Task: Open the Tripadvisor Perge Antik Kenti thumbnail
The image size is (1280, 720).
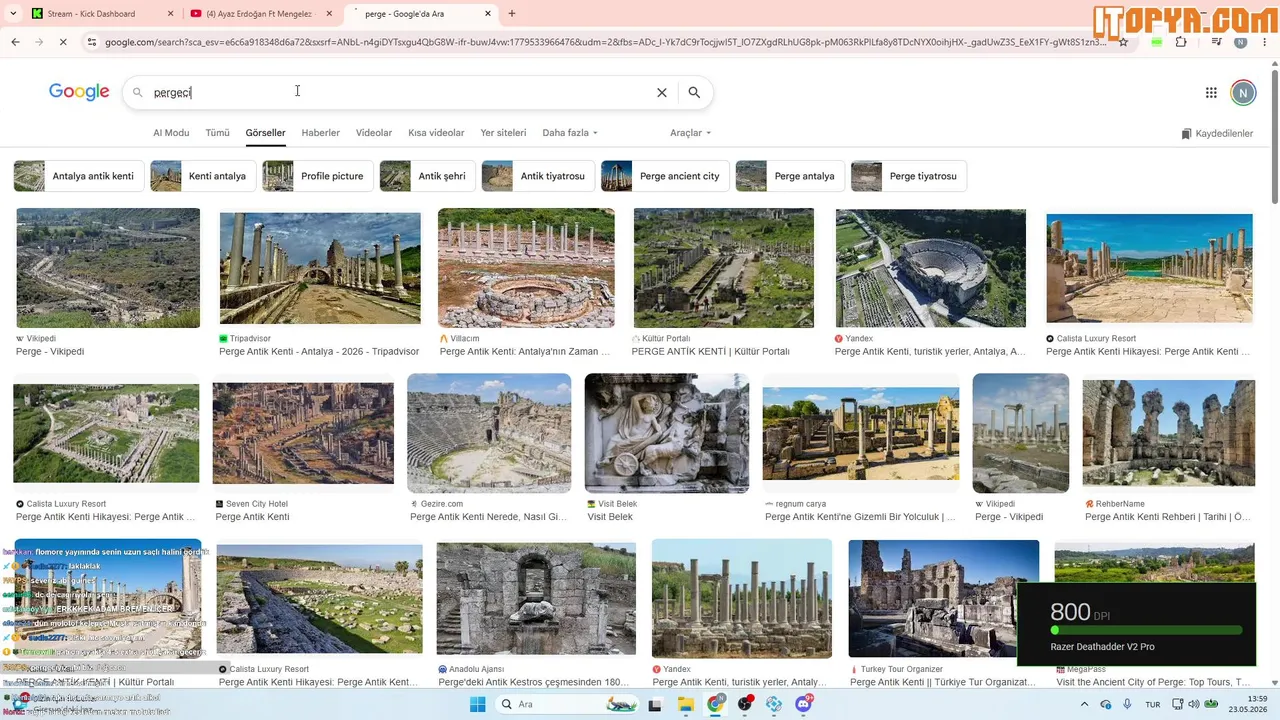Action: pos(320,268)
